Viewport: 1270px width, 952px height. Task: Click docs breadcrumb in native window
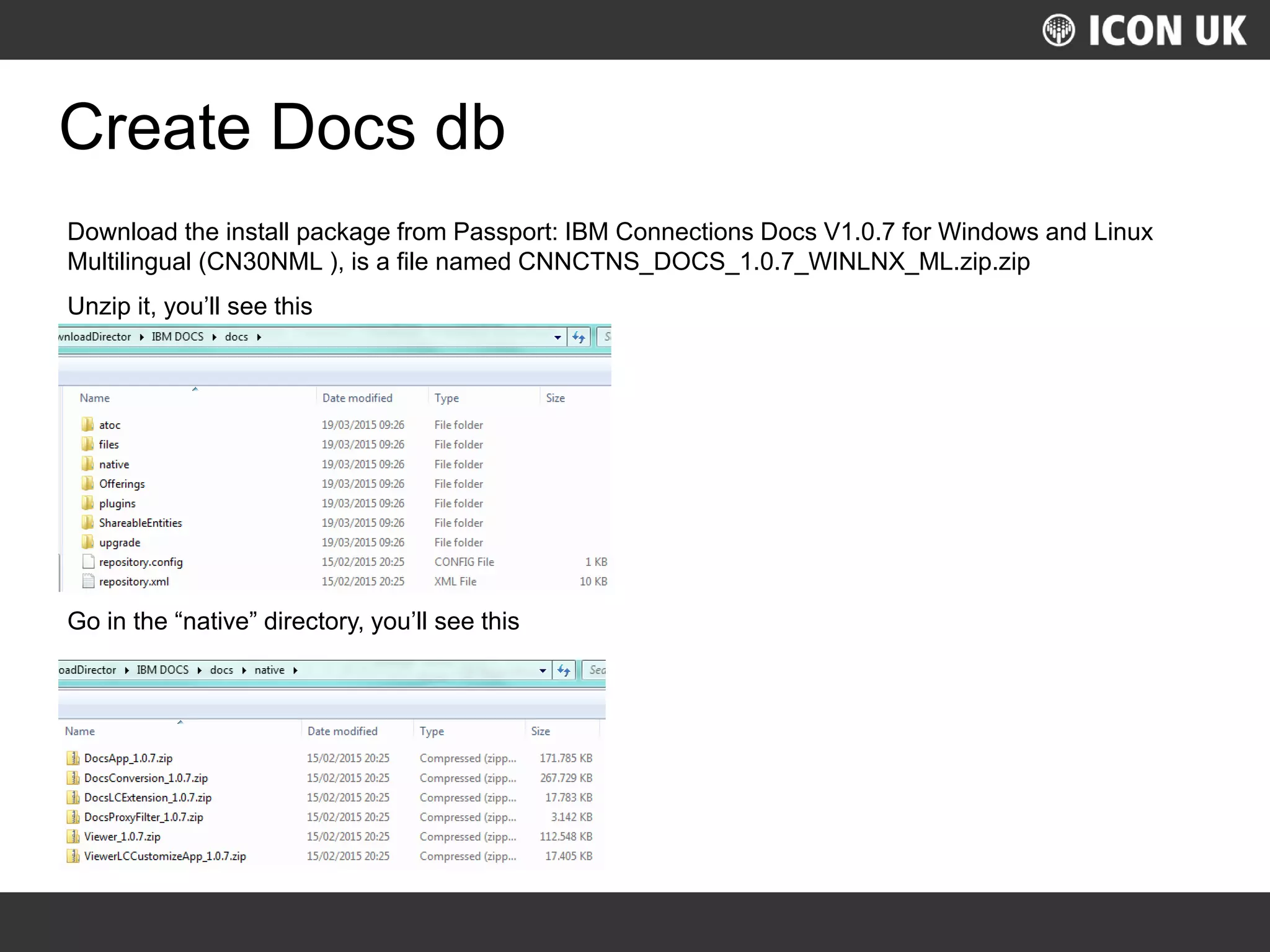tap(221, 670)
